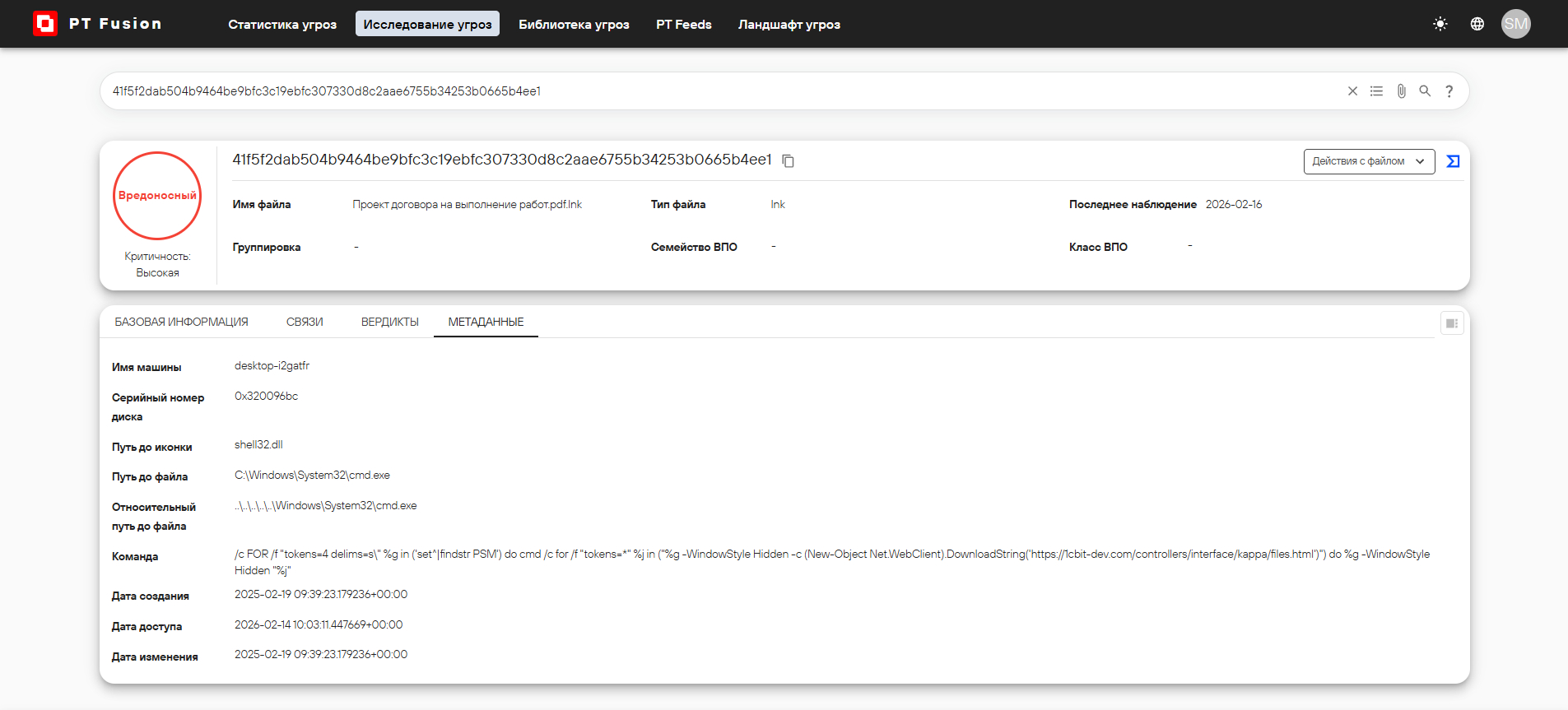Screen dimensions: 1568x710
Task: Click the 'Тип файла' label
Action: point(678,204)
